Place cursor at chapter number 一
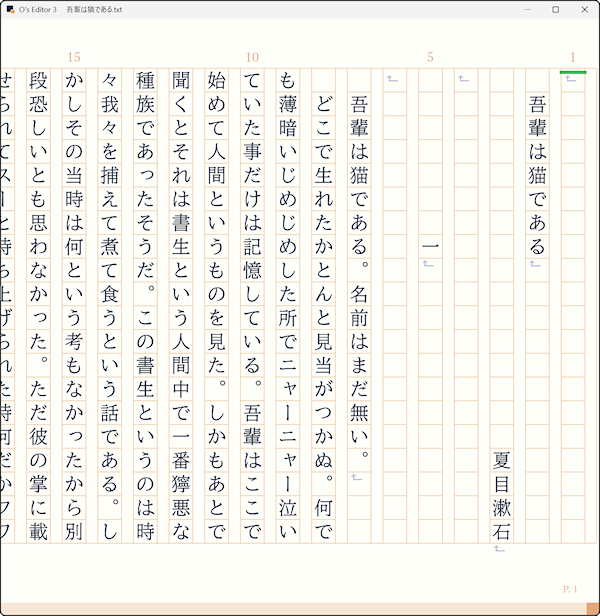The height and width of the screenshot is (616, 600). [x=430, y=246]
